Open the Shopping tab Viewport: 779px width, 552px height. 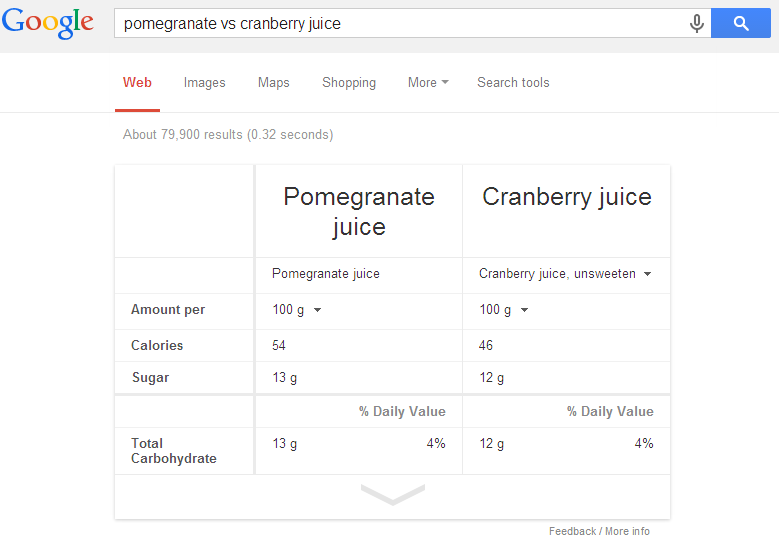click(349, 82)
